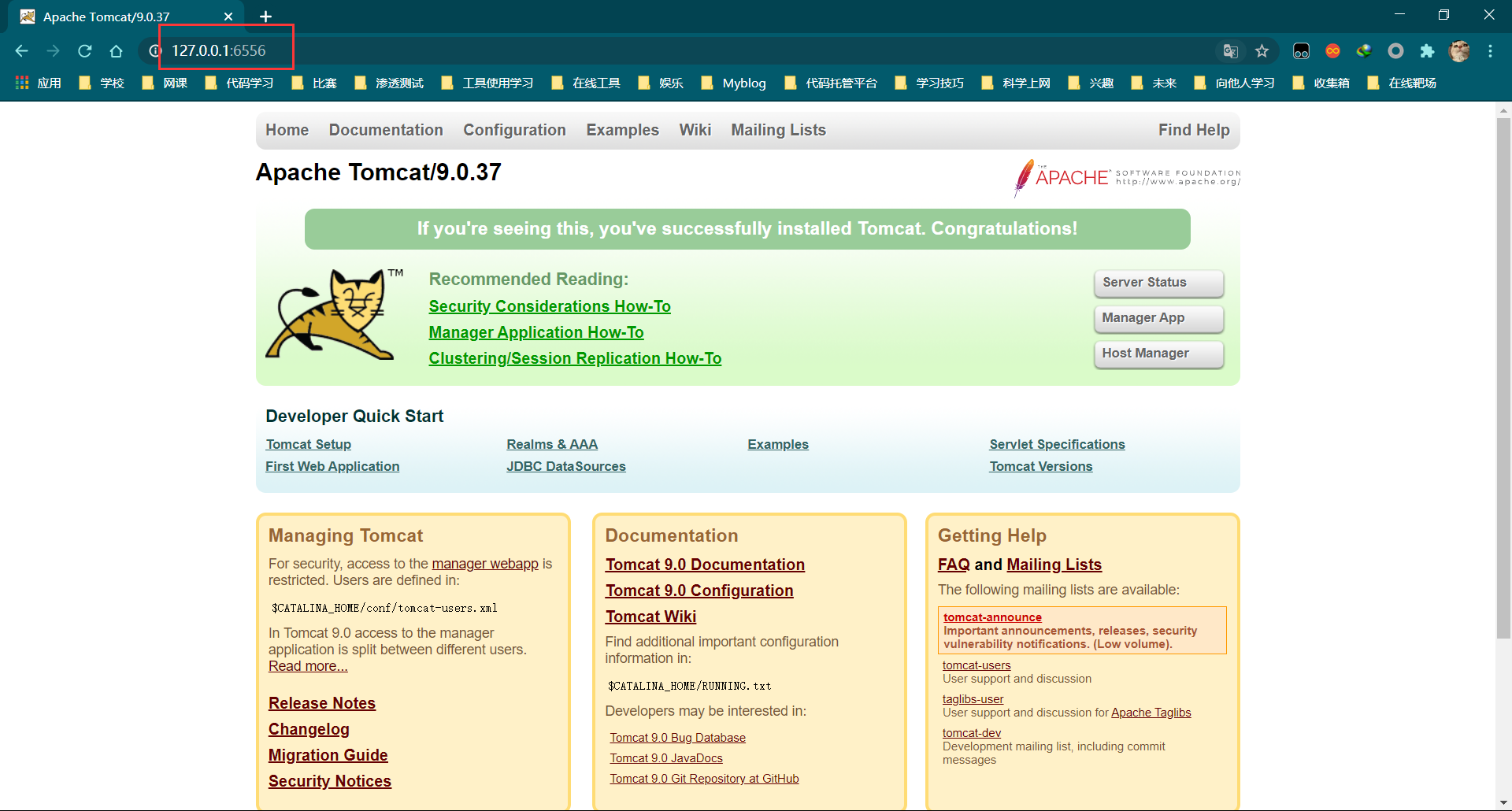The image size is (1512, 811).
Task: Close the Apache Tomcat/9.0.37 tab
Action: click(x=228, y=17)
